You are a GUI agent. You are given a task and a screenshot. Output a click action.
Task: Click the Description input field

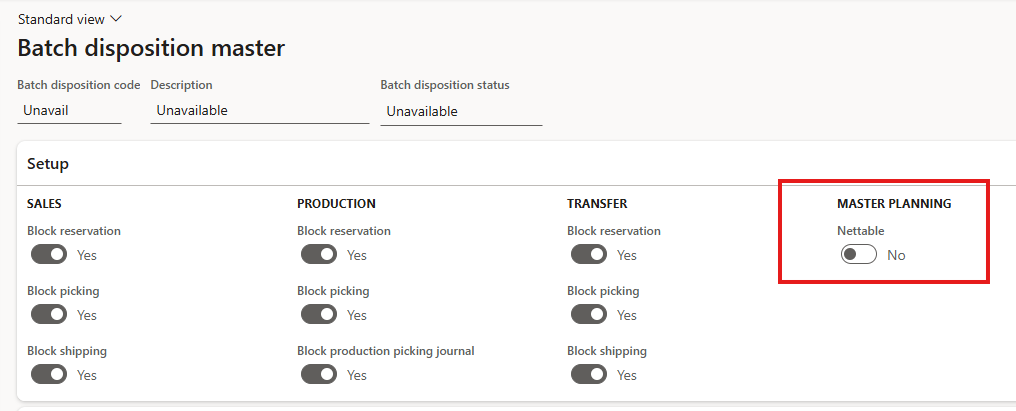pos(259,111)
